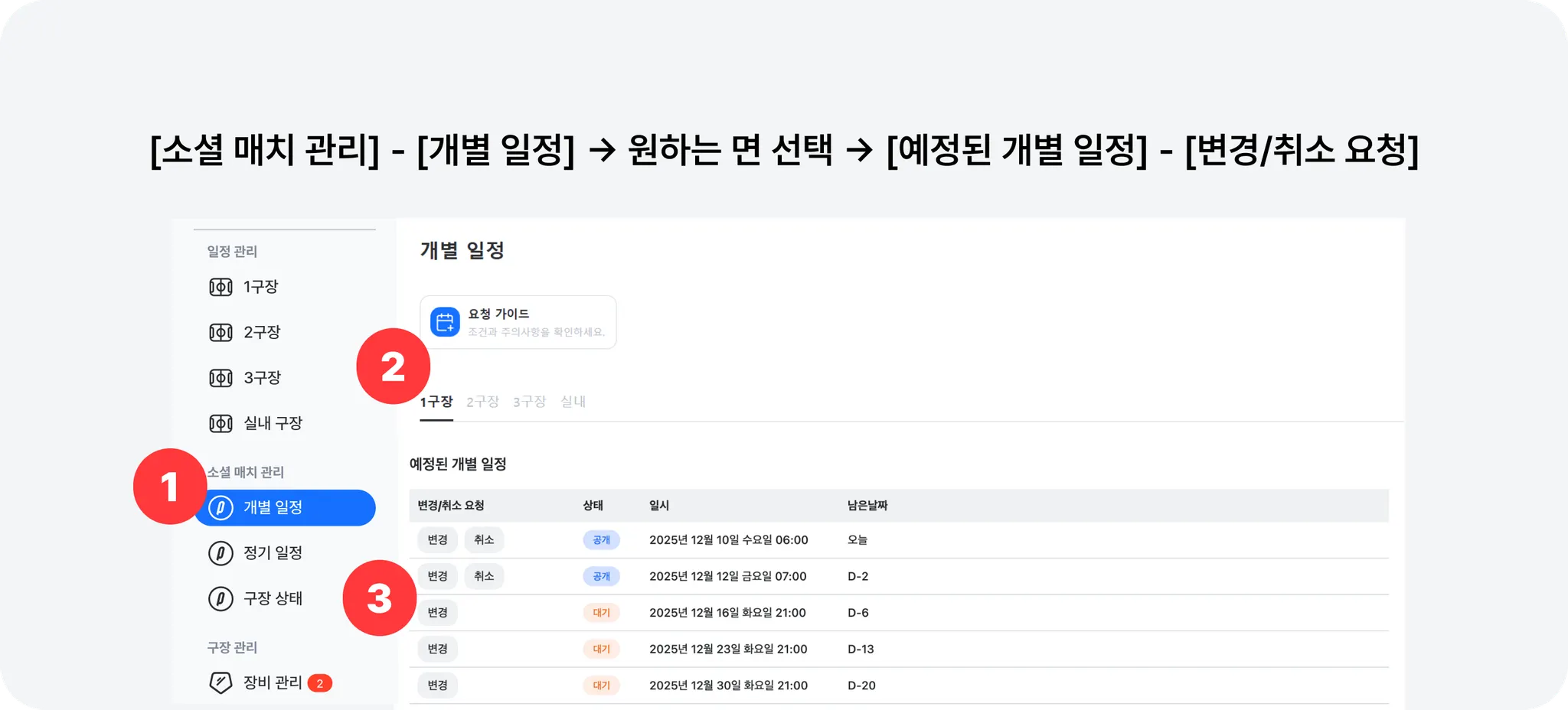1568x710 pixels.
Task: Click the 장비 관리 tag icon
Action: [220, 682]
